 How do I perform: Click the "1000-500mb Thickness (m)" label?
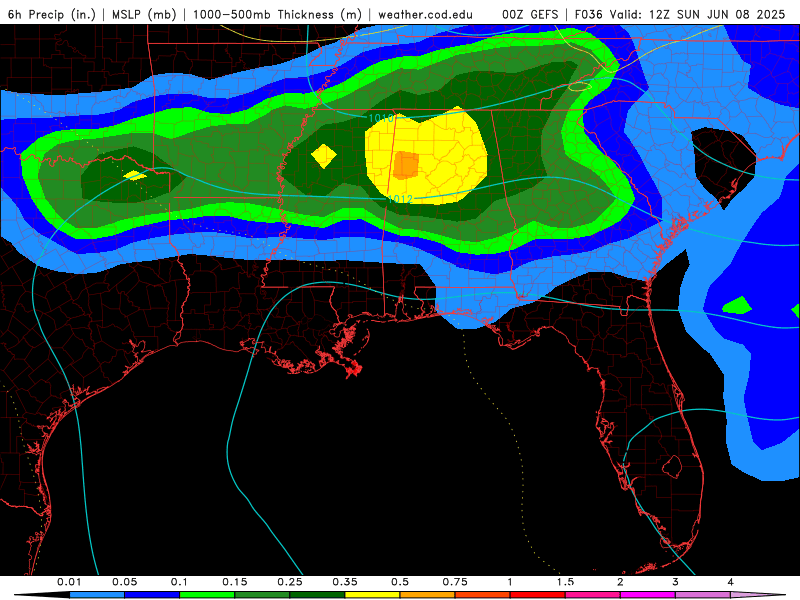coord(277,14)
